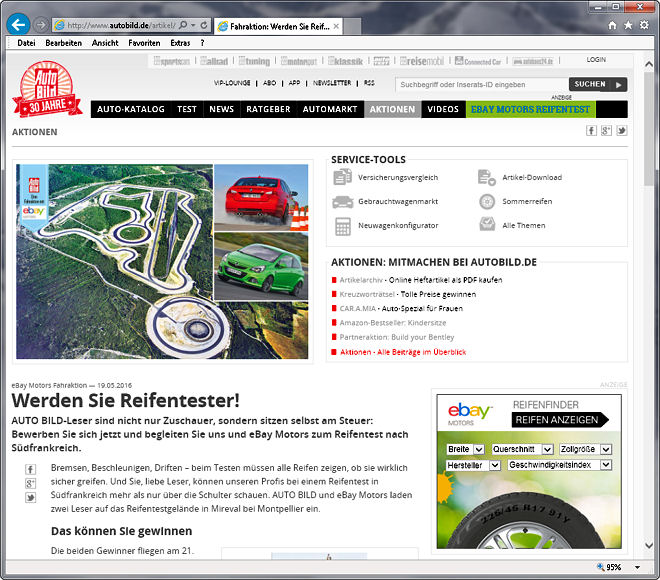Click the green Opel thumbnail image
Viewport: 660px width, 580px height.
261,267
